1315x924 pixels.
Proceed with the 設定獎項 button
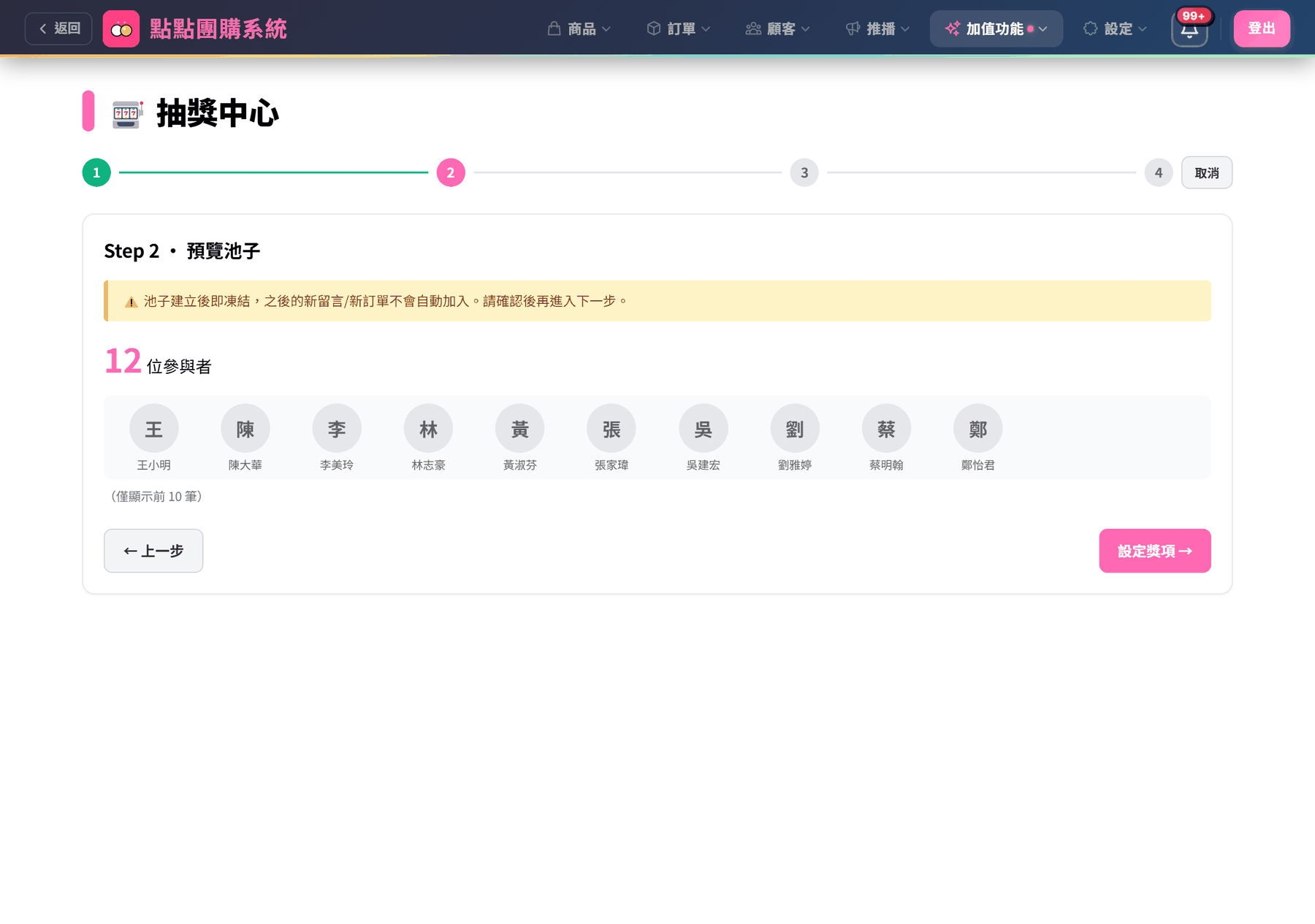point(1155,551)
